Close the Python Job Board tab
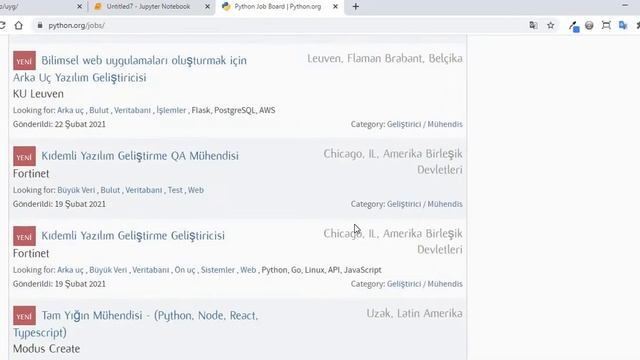This screenshot has width=640, height=360. point(336,7)
